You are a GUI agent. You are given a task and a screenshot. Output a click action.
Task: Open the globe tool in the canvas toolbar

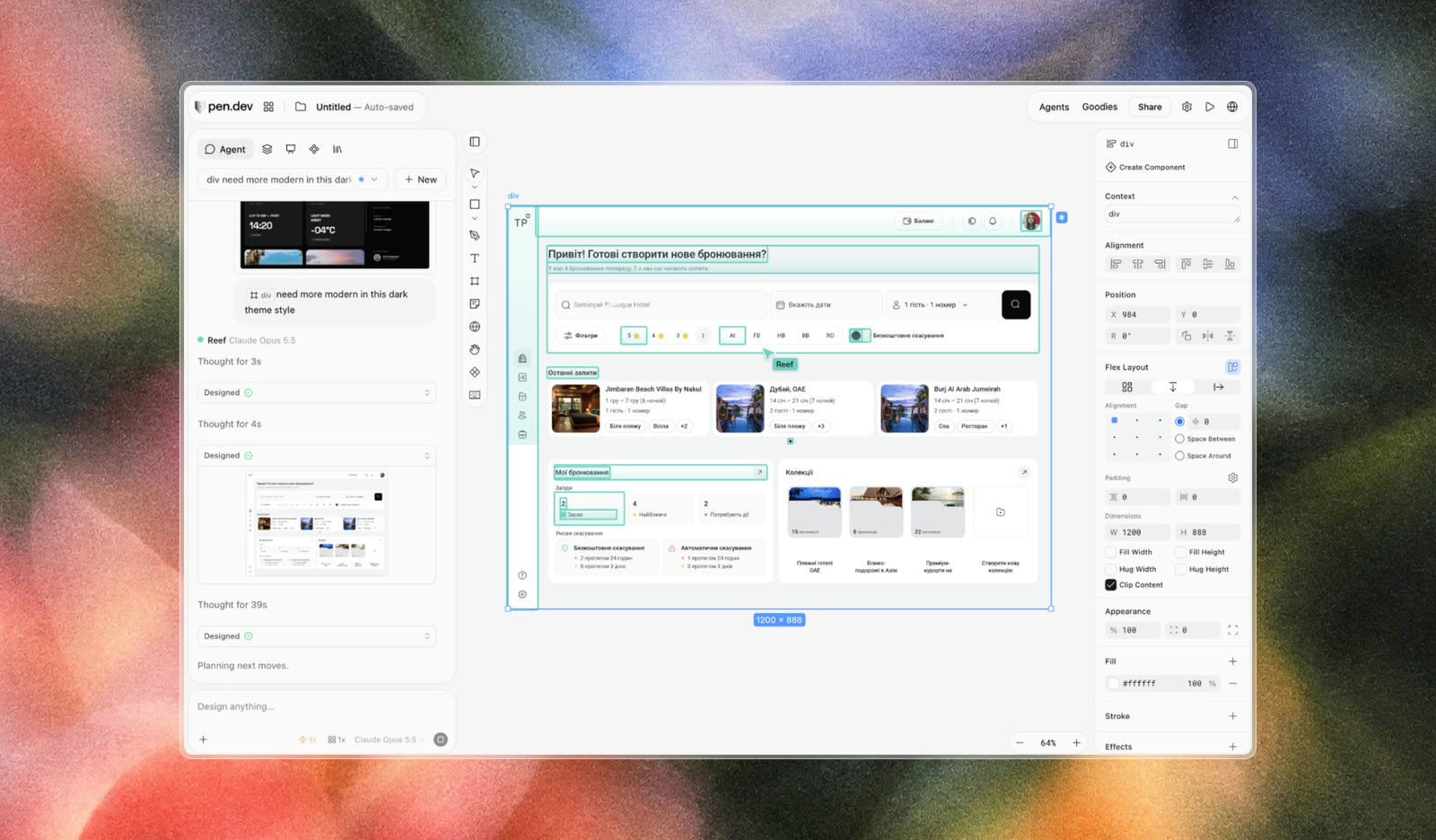coord(475,327)
